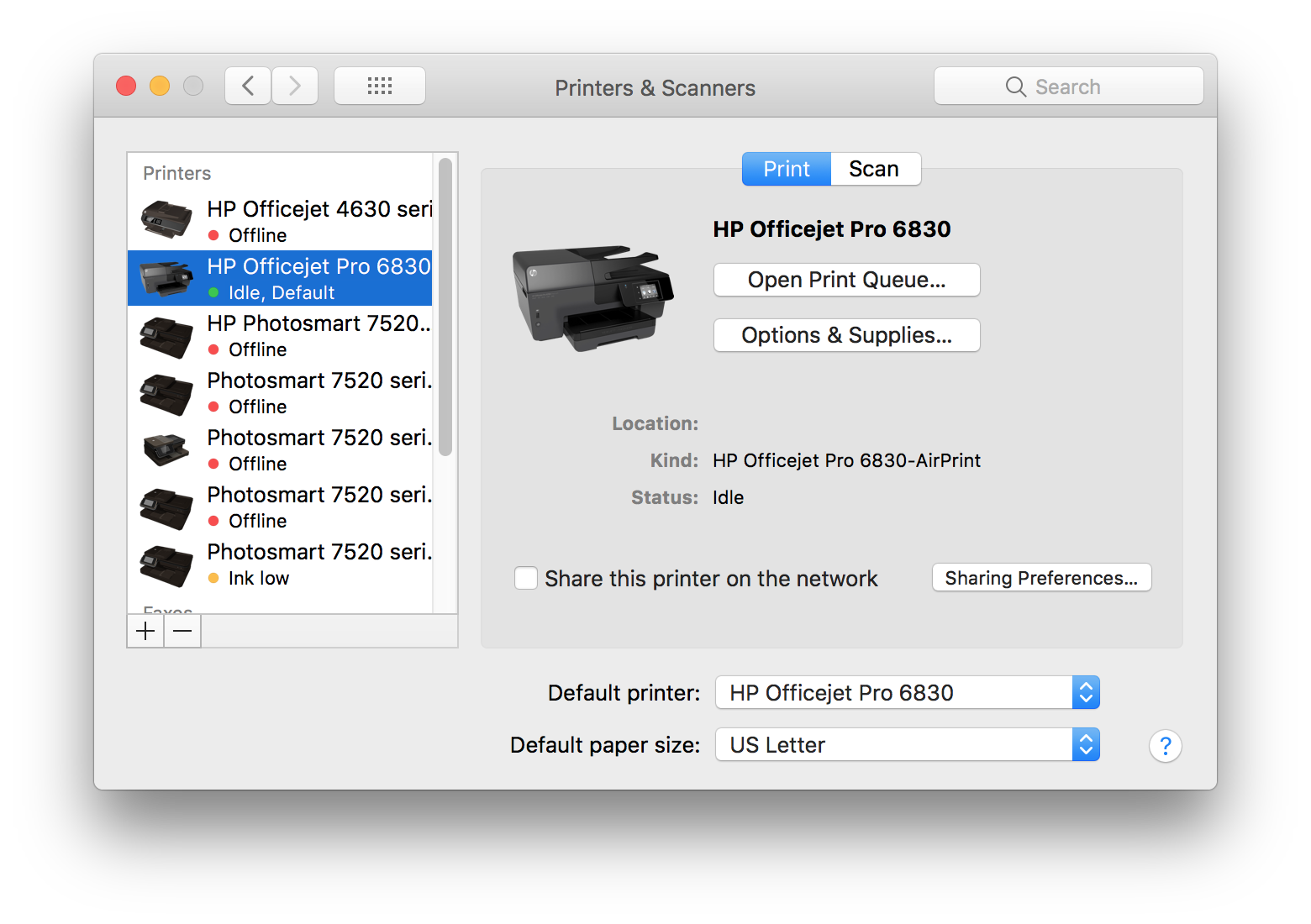Click the magnifier icon in Search
The image size is (1311, 924).
[x=1016, y=87]
